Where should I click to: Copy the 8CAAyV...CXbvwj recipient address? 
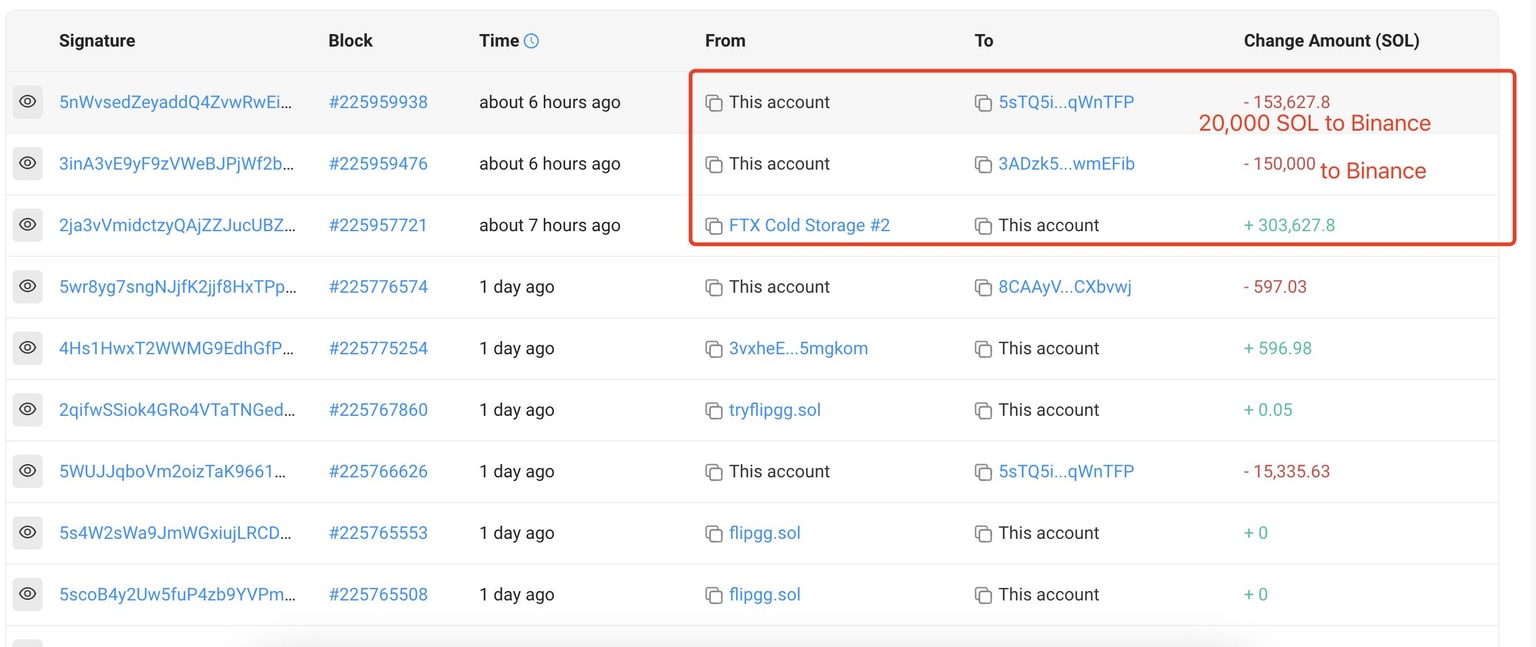tap(982, 287)
